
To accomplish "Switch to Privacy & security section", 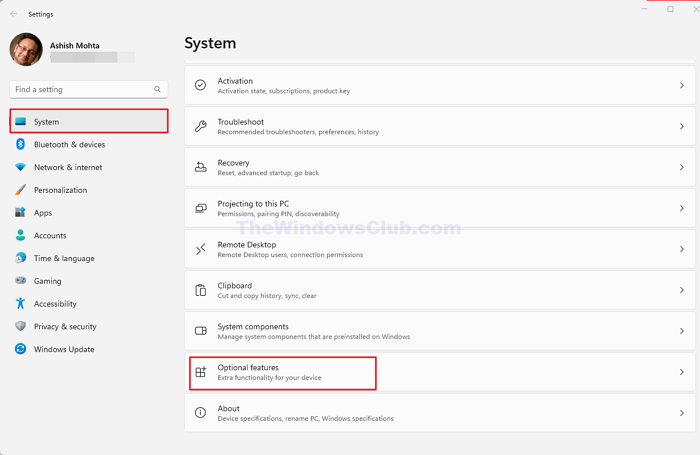I will click(65, 326).
